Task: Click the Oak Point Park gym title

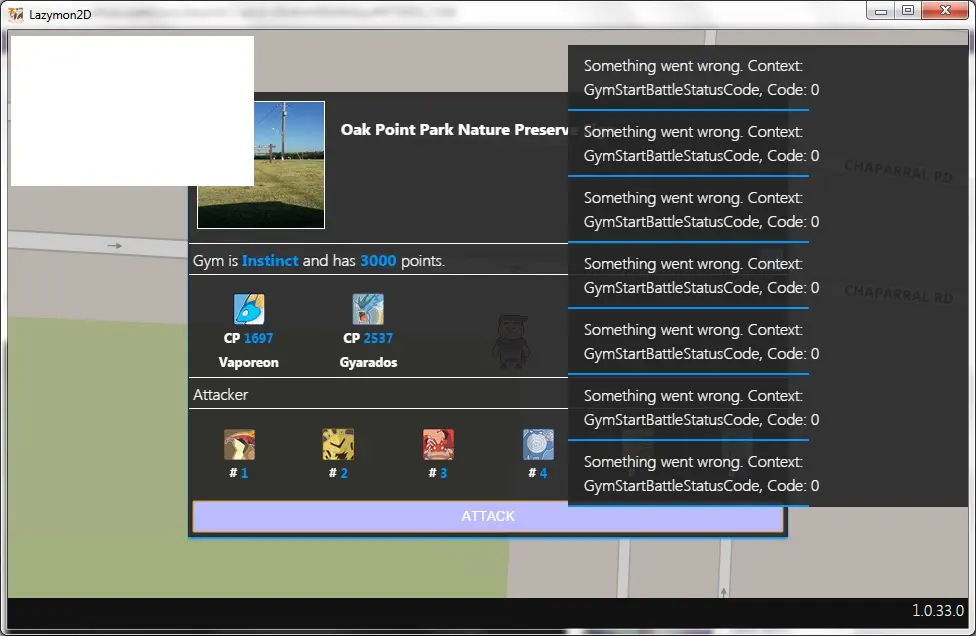Action: (x=455, y=130)
